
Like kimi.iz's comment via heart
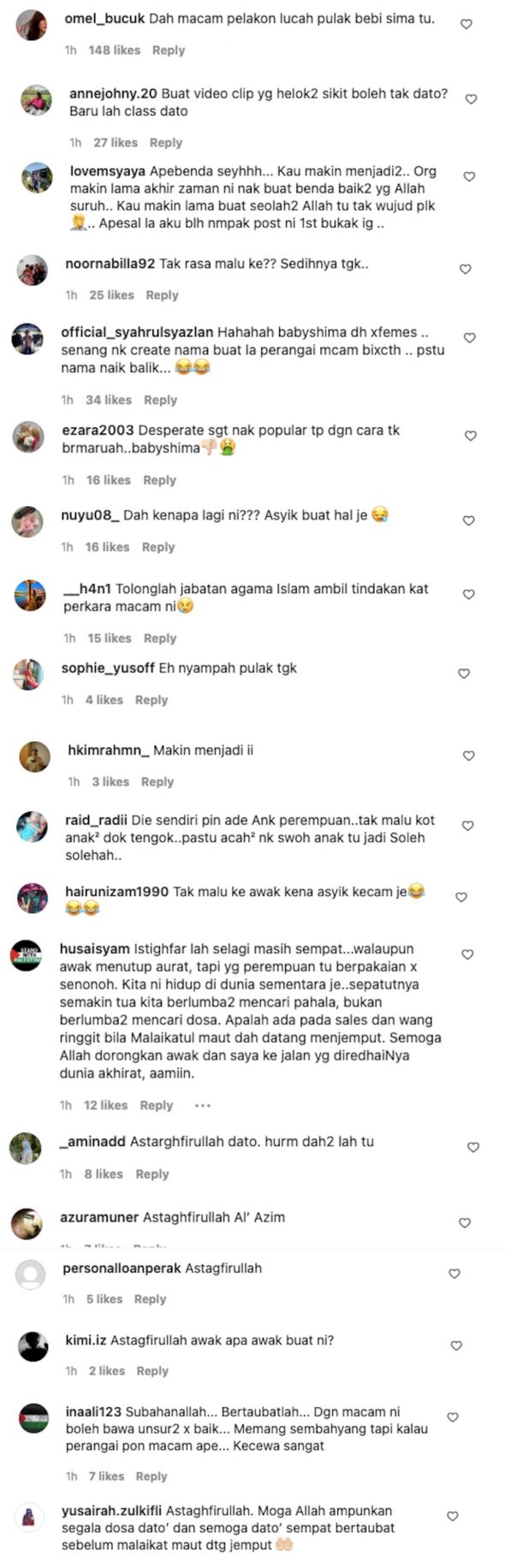tap(456, 1345)
